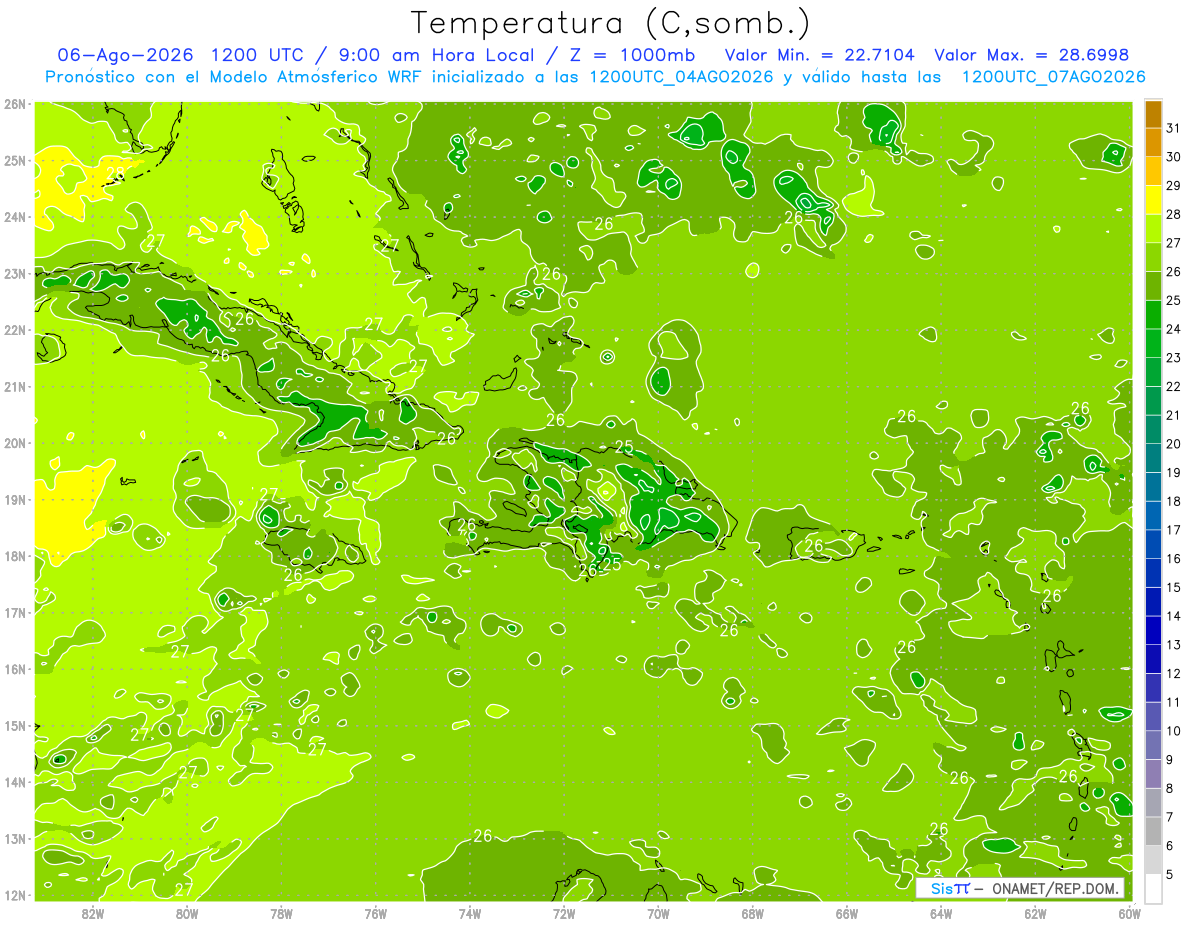Pick the yellow legend swatch between 28 and 29
This screenshot has height=927, width=1200.
[1153, 200]
